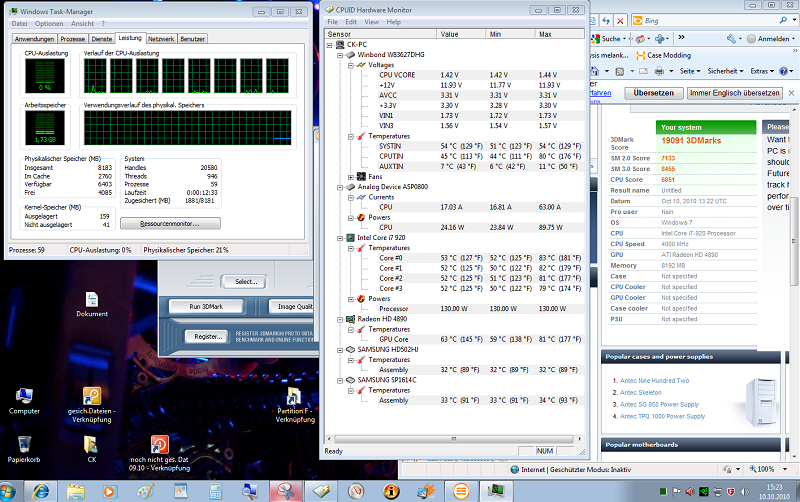Open Windows Explorer folder on taskbar
800x502 pixels.
point(76,492)
